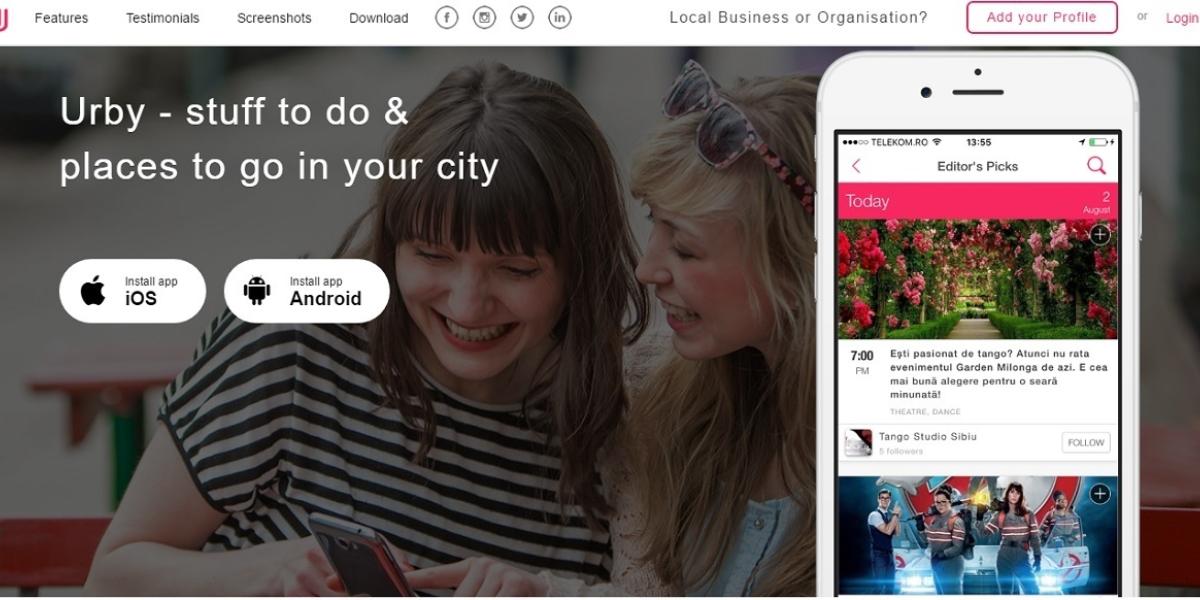
Task: Open the Screenshots nav link
Action: point(274,18)
